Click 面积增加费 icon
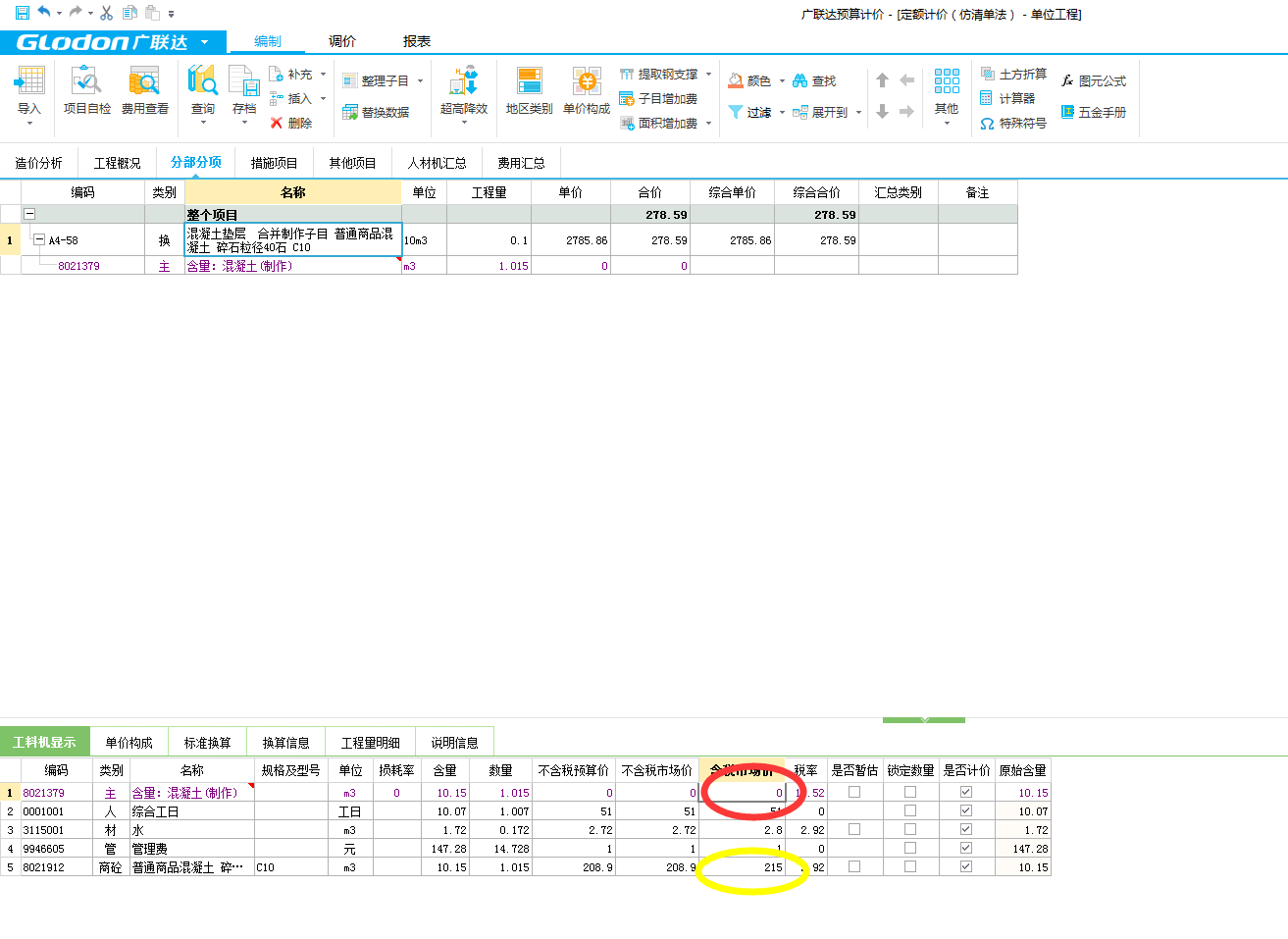The width and height of the screenshot is (1288, 939). (x=627, y=124)
